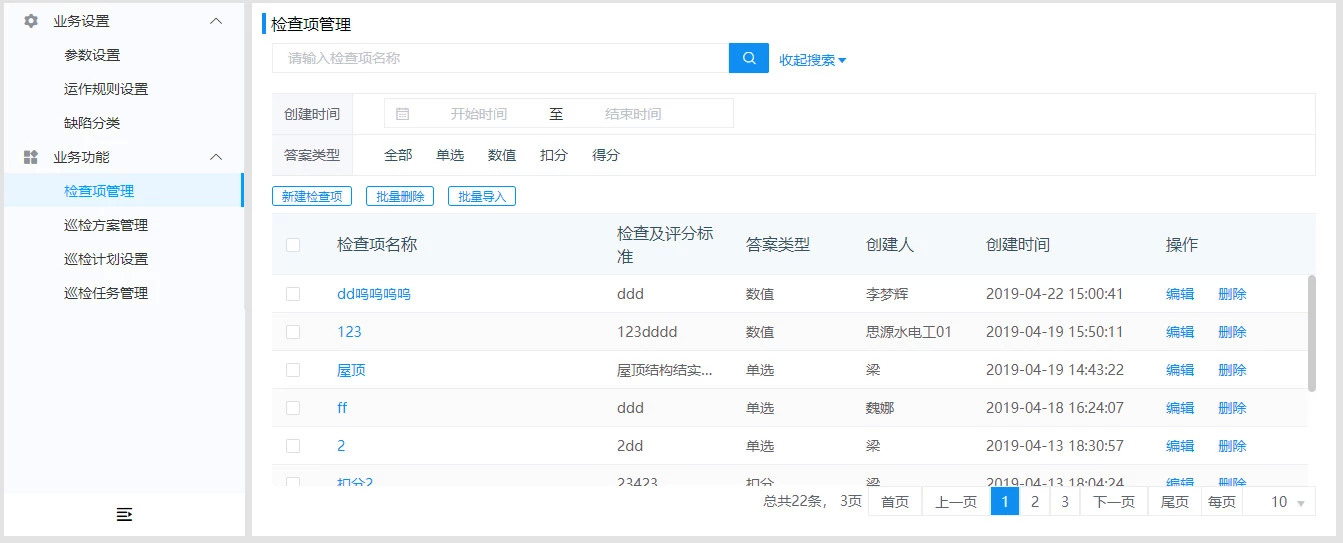Open the 屋顶 item link
Screen dimensions: 1343x543
tap(351, 370)
